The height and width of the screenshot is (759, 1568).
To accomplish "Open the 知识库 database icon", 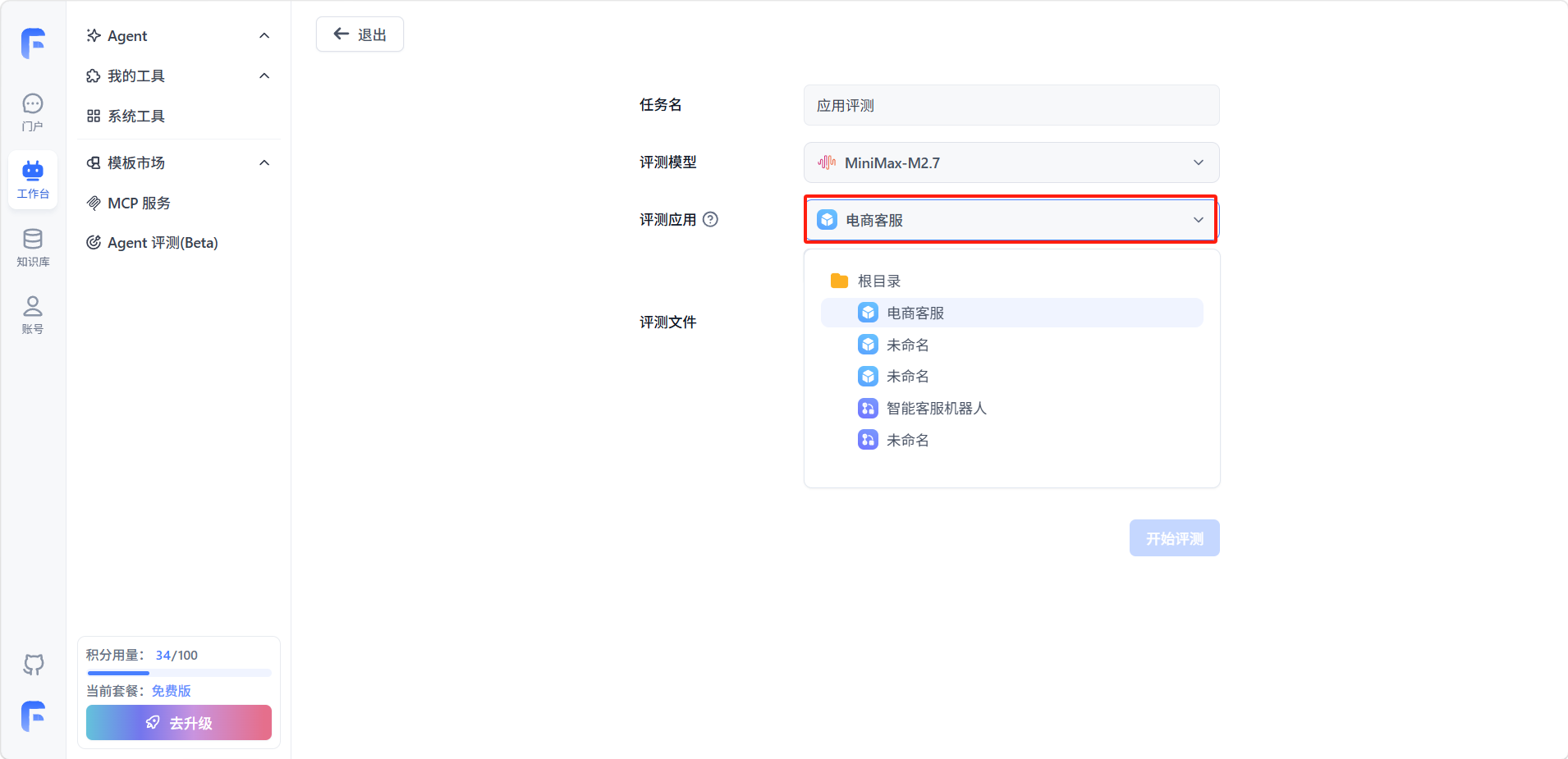I will [33, 239].
